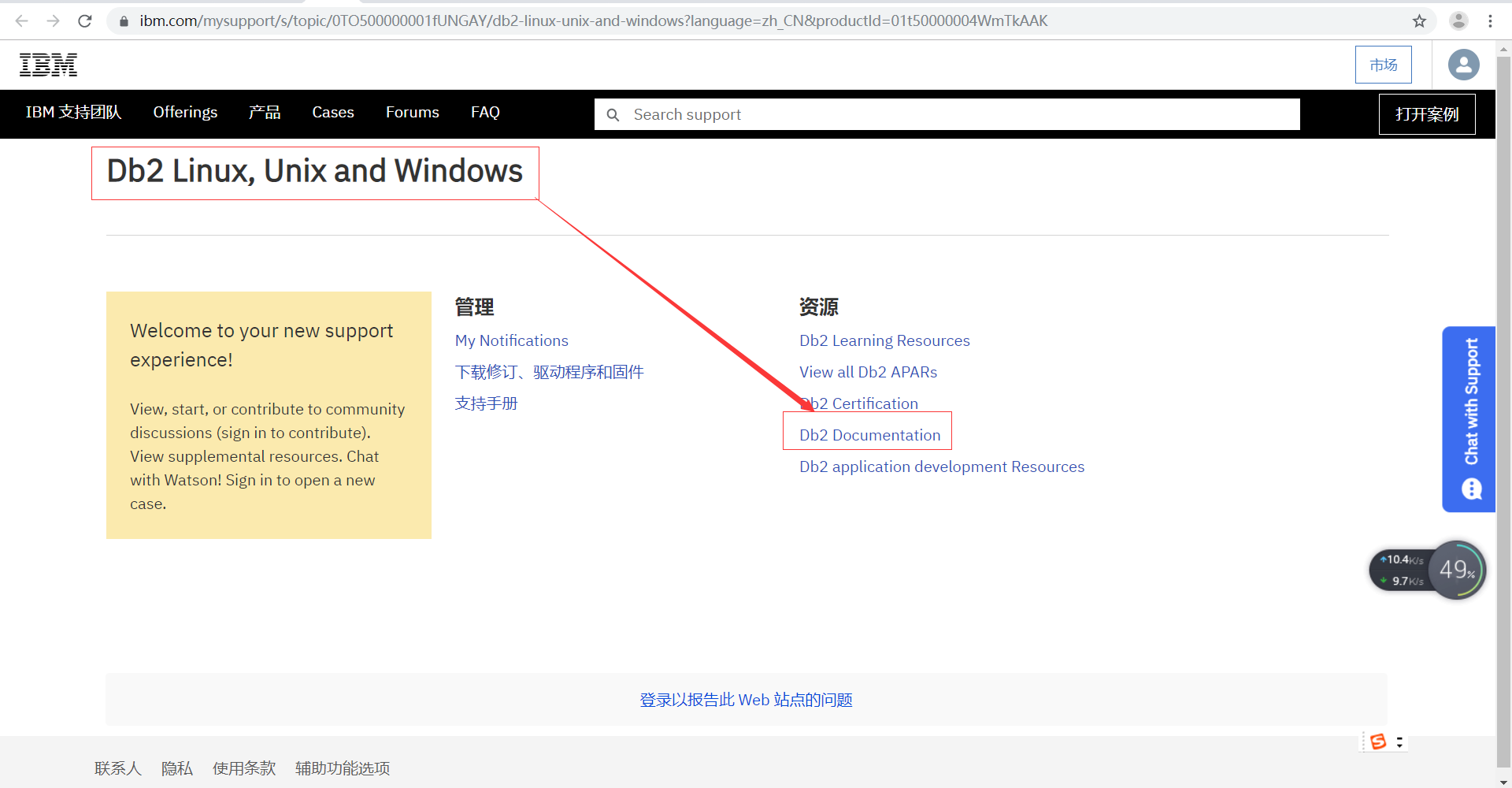Click the Sogou input method icon
Viewport: 1512px width, 788px height.
point(1378,742)
